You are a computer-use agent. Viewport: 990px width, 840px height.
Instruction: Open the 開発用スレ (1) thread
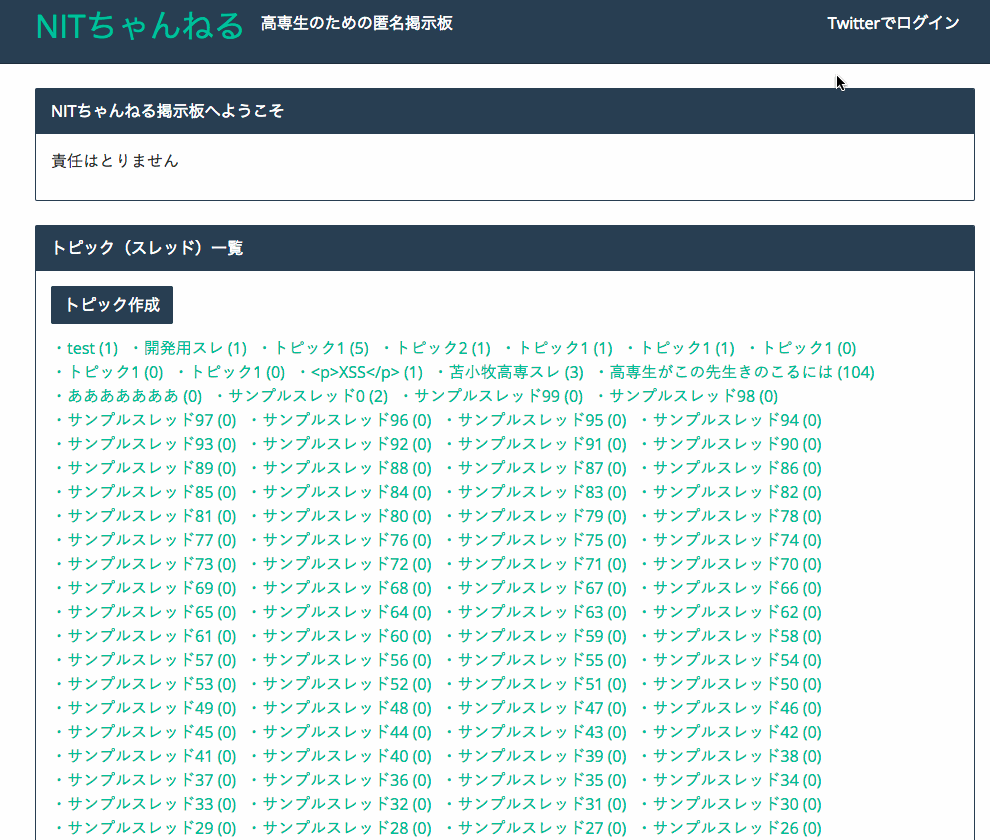tap(196, 348)
